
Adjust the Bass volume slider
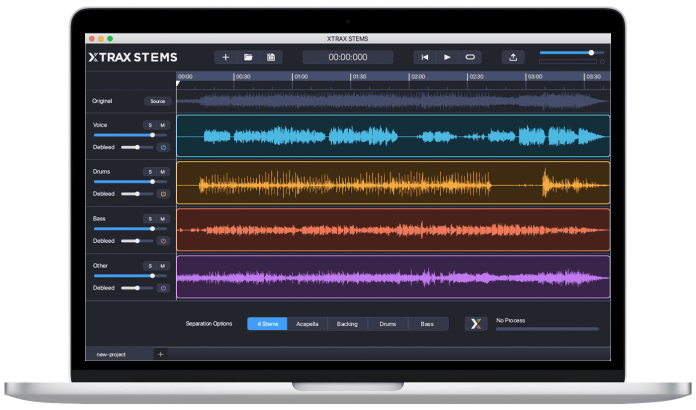[x=130, y=229]
